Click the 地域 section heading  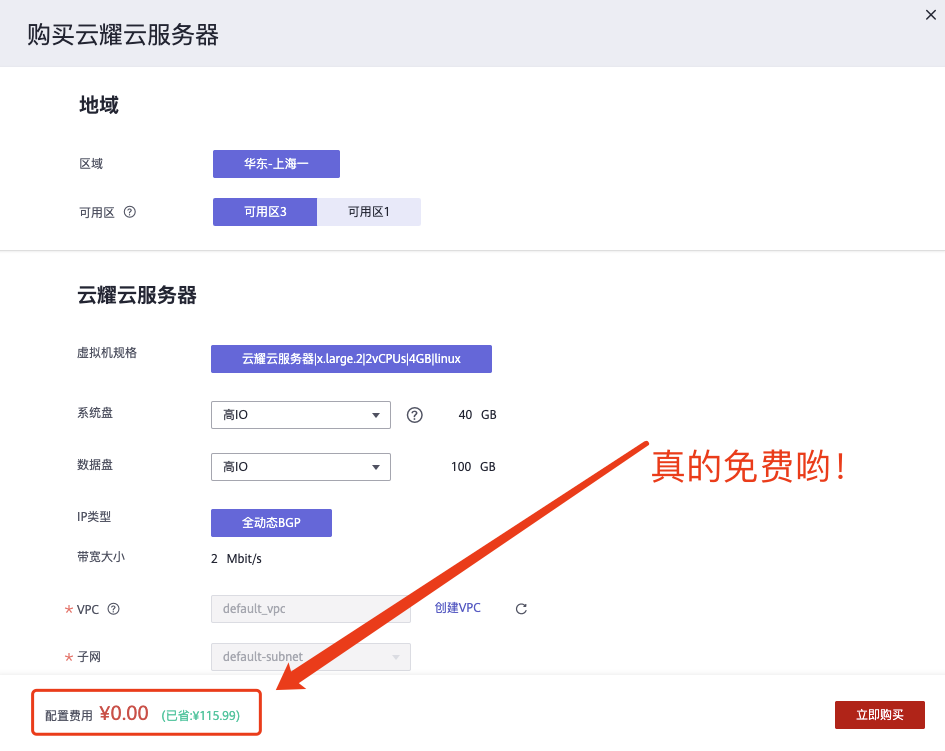(x=99, y=105)
